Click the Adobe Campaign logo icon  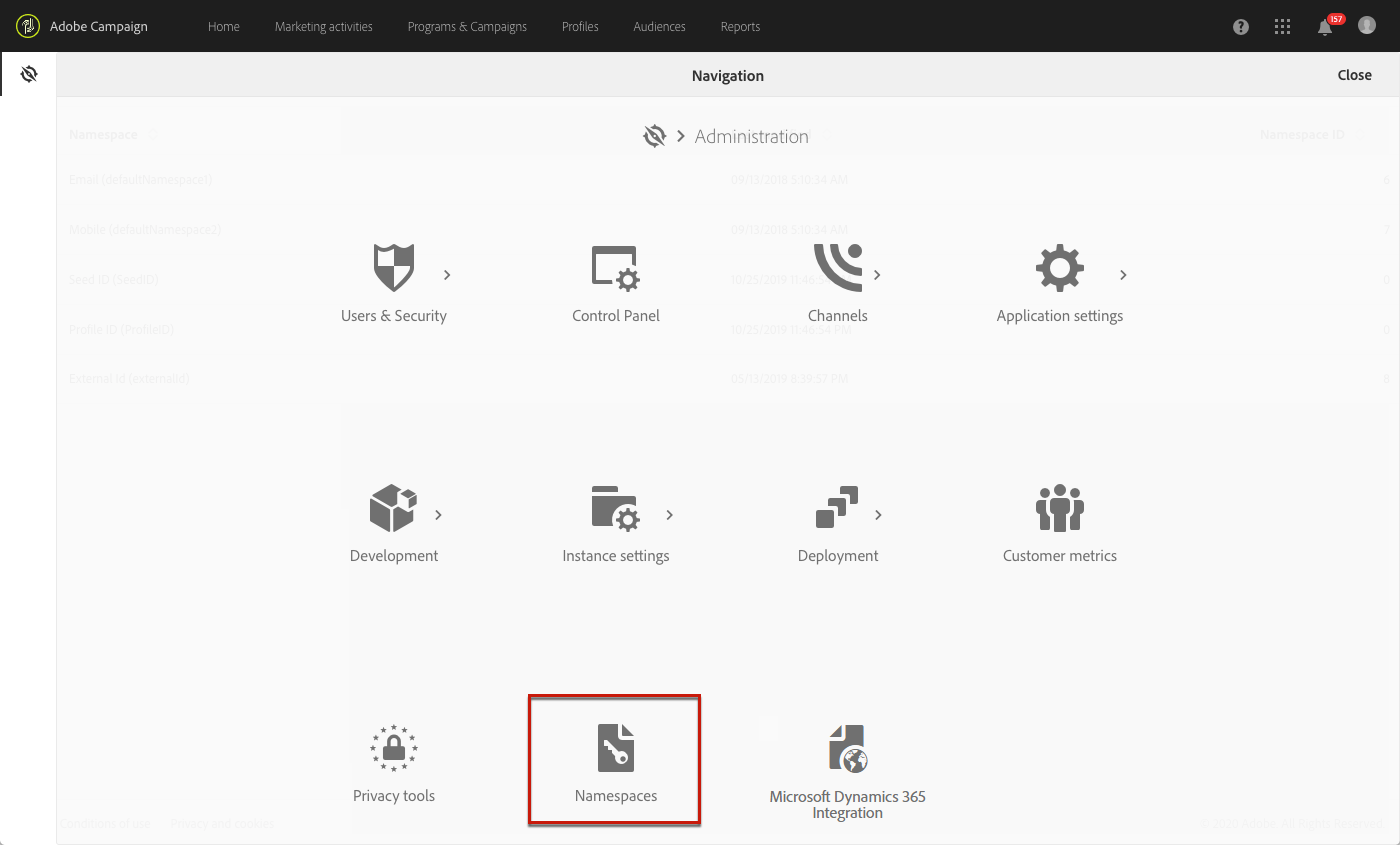[x=28, y=26]
